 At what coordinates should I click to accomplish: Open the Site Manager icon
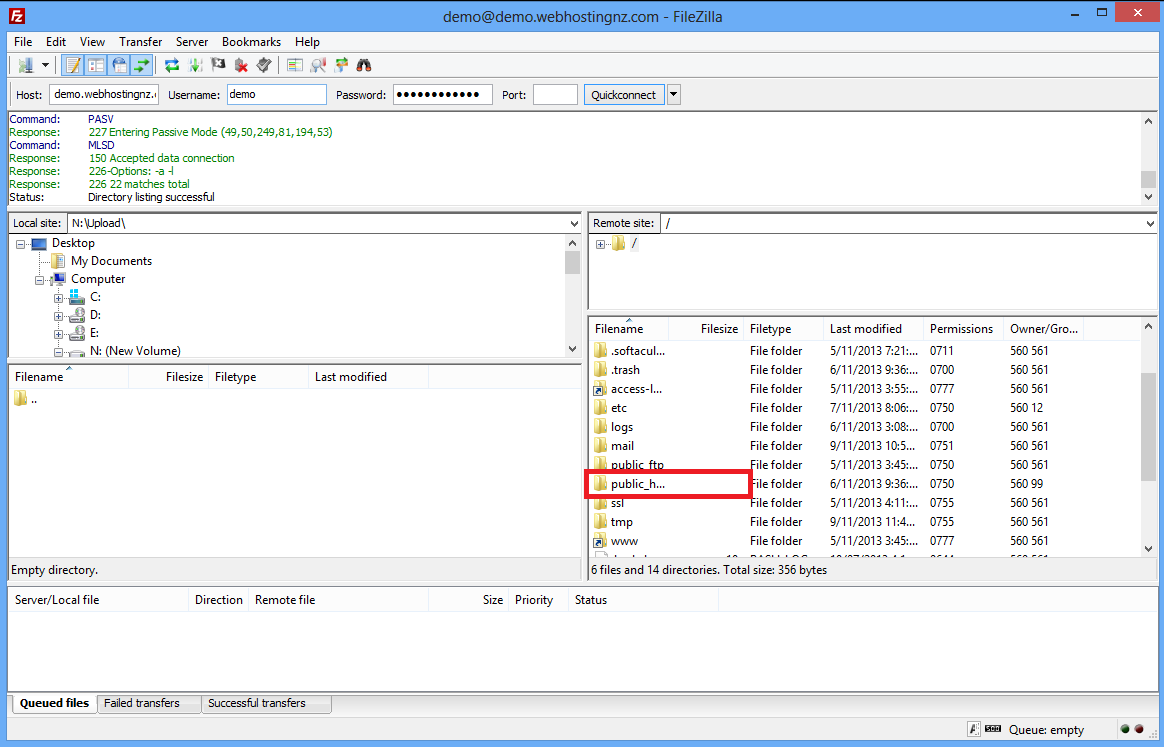[25, 66]
